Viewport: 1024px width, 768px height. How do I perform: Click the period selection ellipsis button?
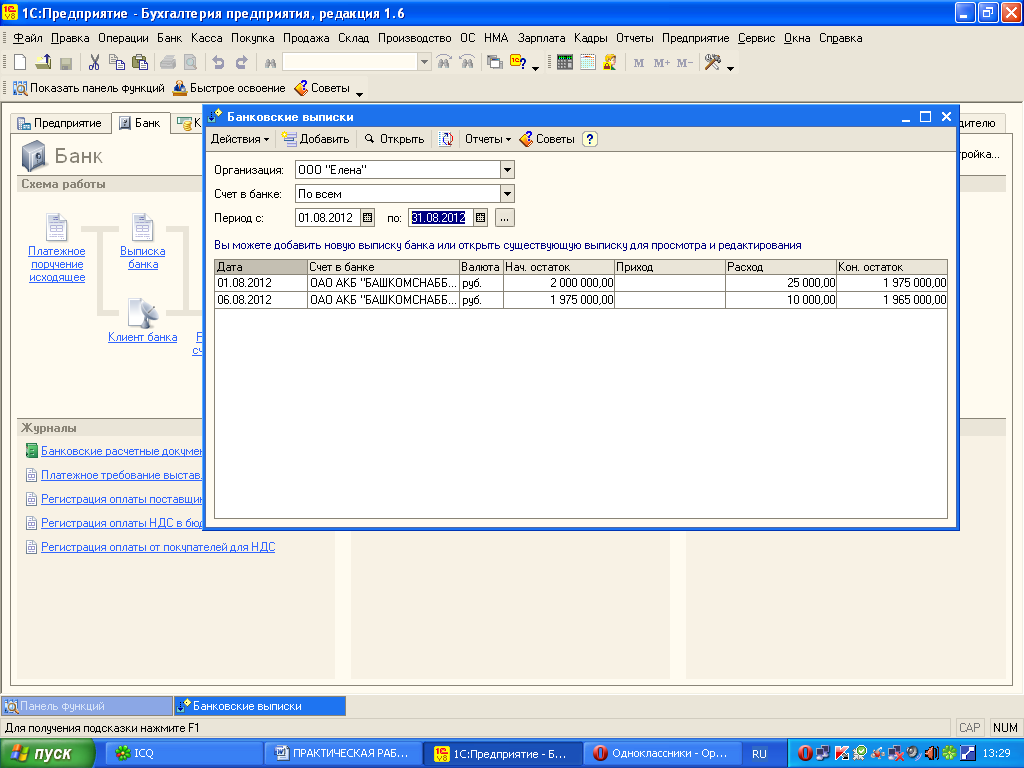504,217
